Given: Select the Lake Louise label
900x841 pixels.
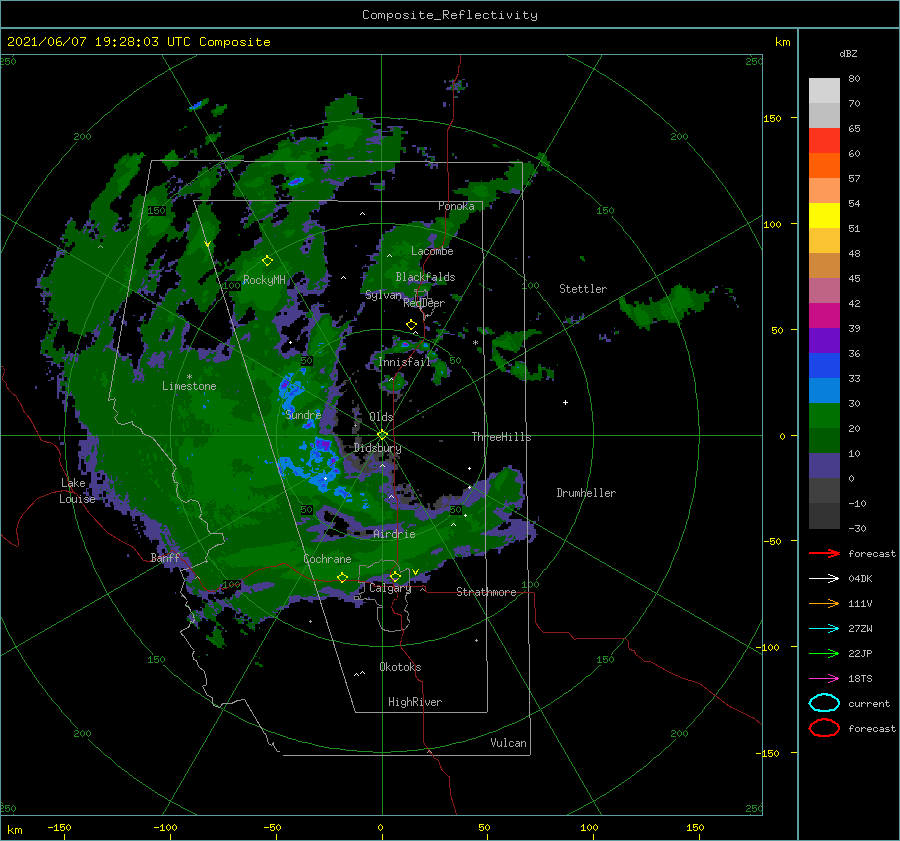Looking at the screenshot, I should 77,491.
